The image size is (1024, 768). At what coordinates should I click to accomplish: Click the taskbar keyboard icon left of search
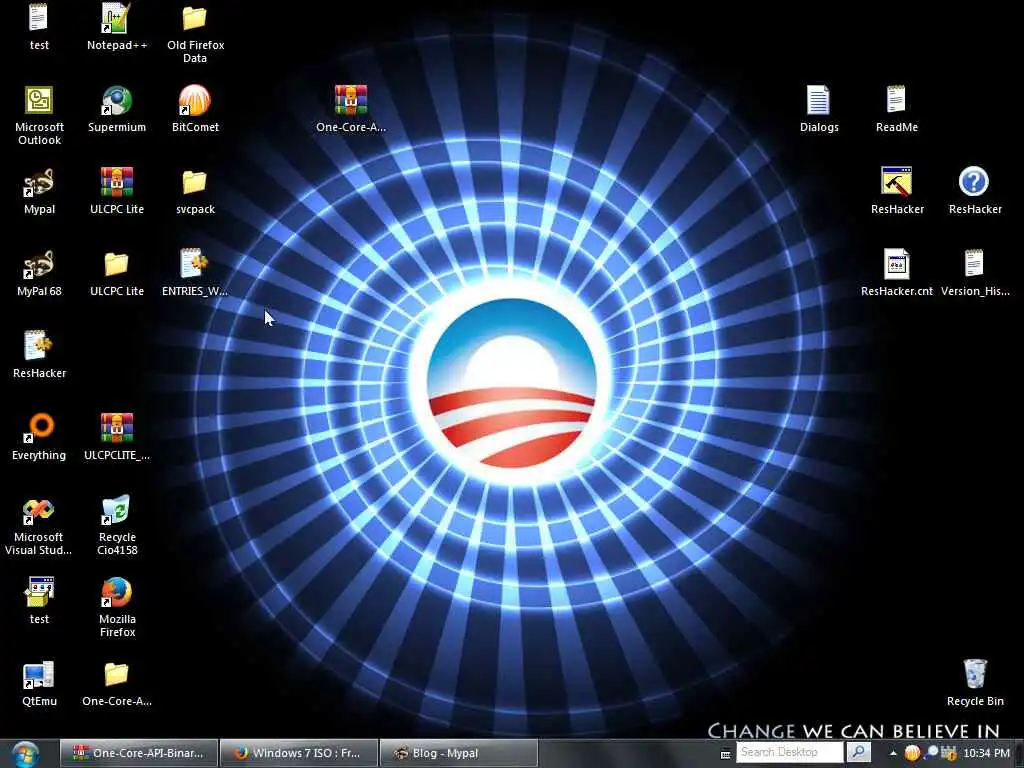[x=726, y=754]
